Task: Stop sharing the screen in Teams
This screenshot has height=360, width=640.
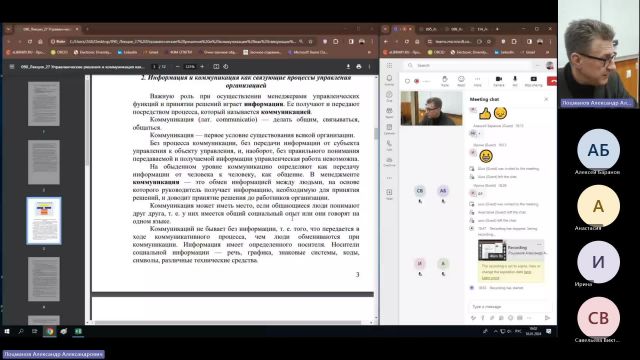Action: pos(533,80)
